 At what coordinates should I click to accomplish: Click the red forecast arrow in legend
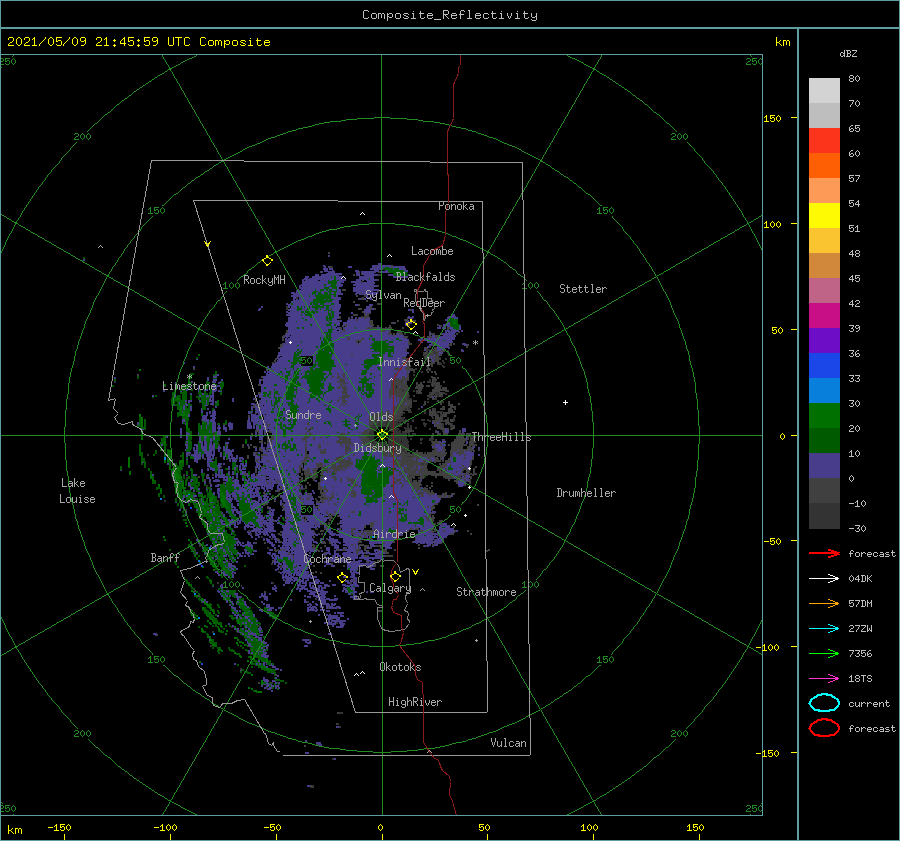click(x=824, y=553)
